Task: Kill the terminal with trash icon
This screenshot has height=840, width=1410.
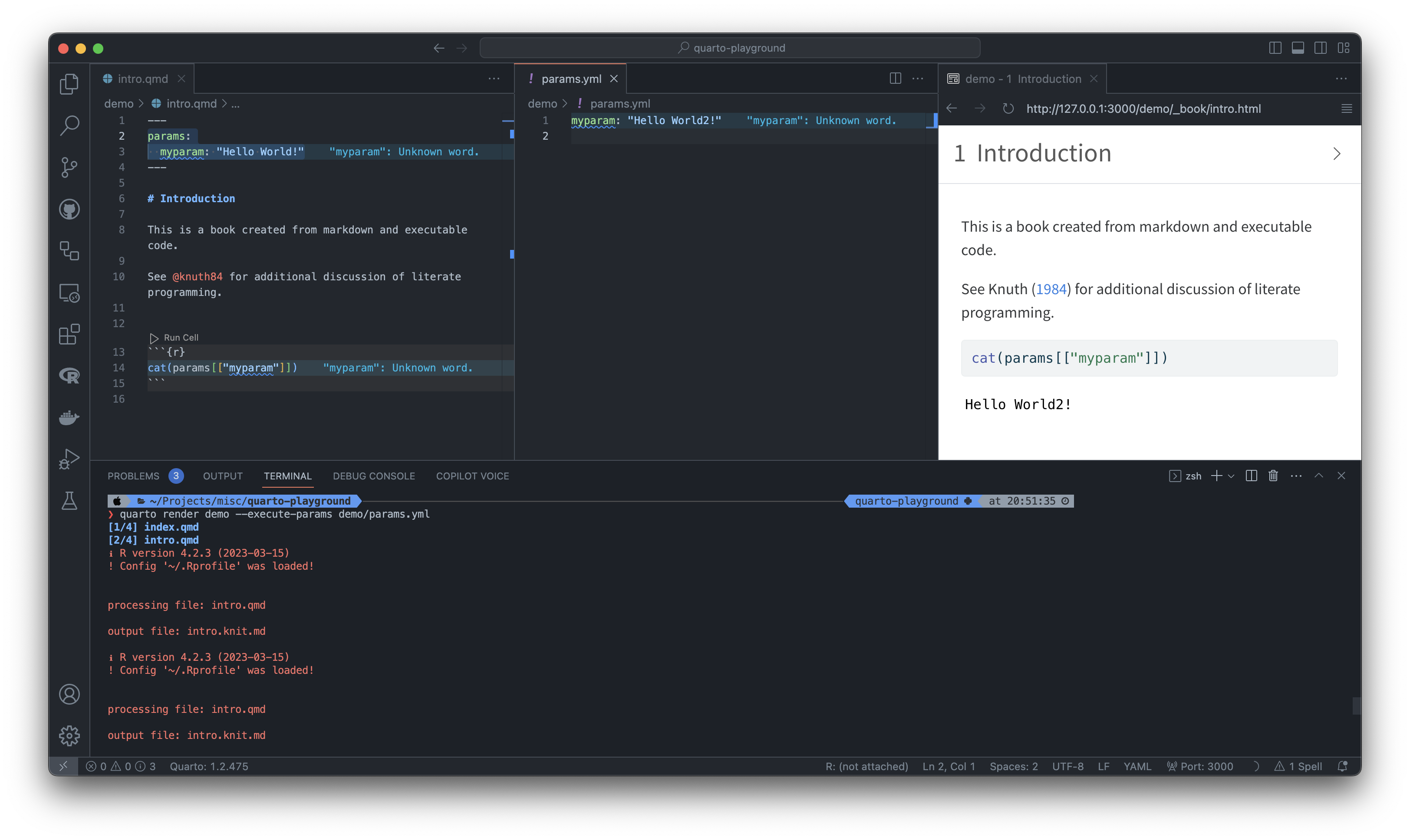Action: pyautogui.click(x=1273, y=476)
